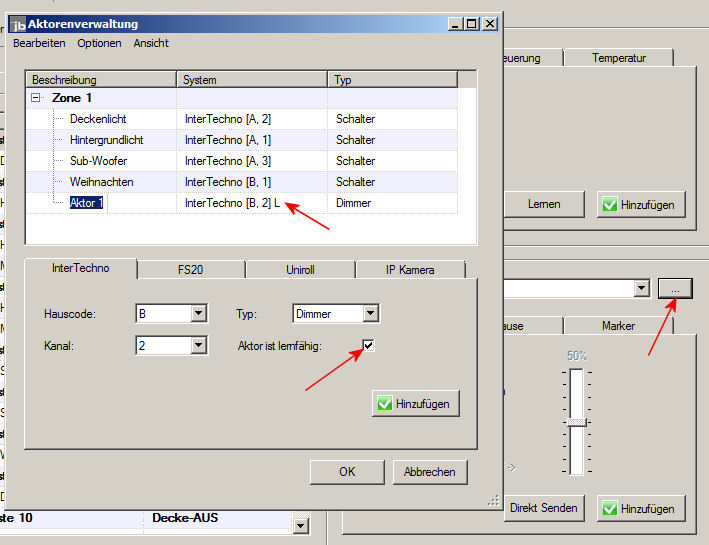Open the Optionen menu

point(99,43)
